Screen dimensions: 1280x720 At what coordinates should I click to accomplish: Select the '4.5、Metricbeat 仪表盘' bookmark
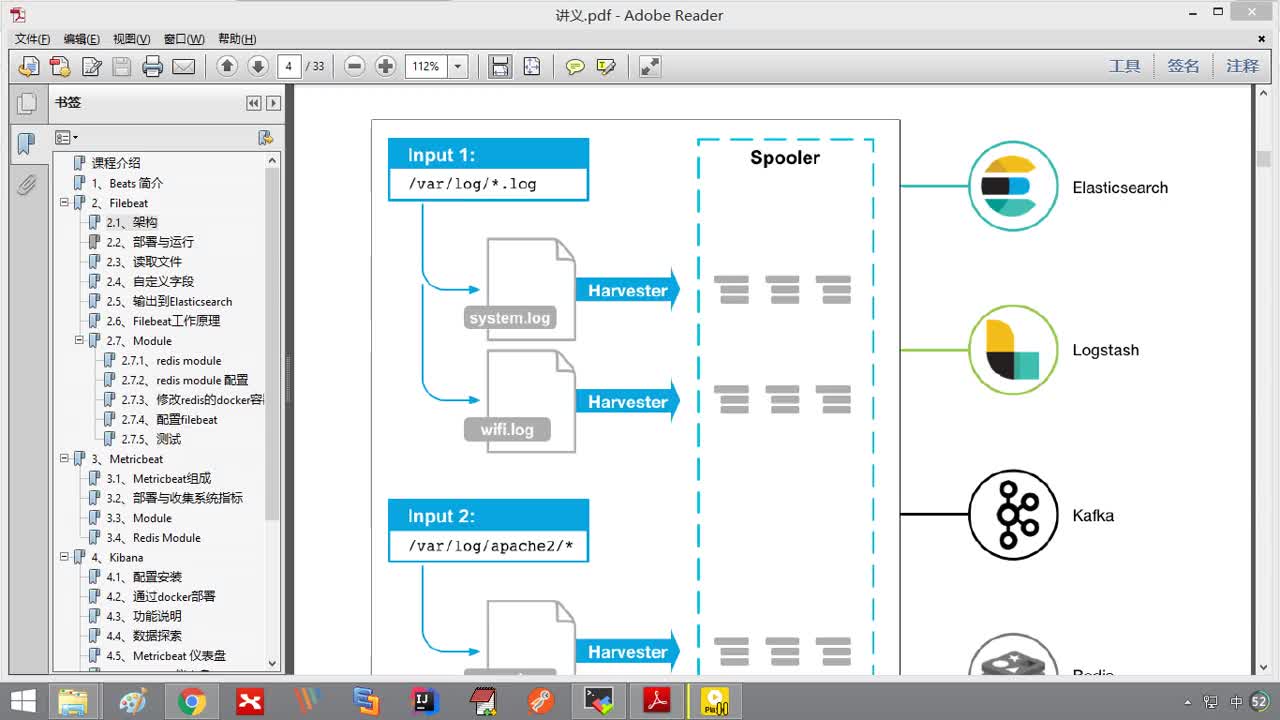click(166, 656)
